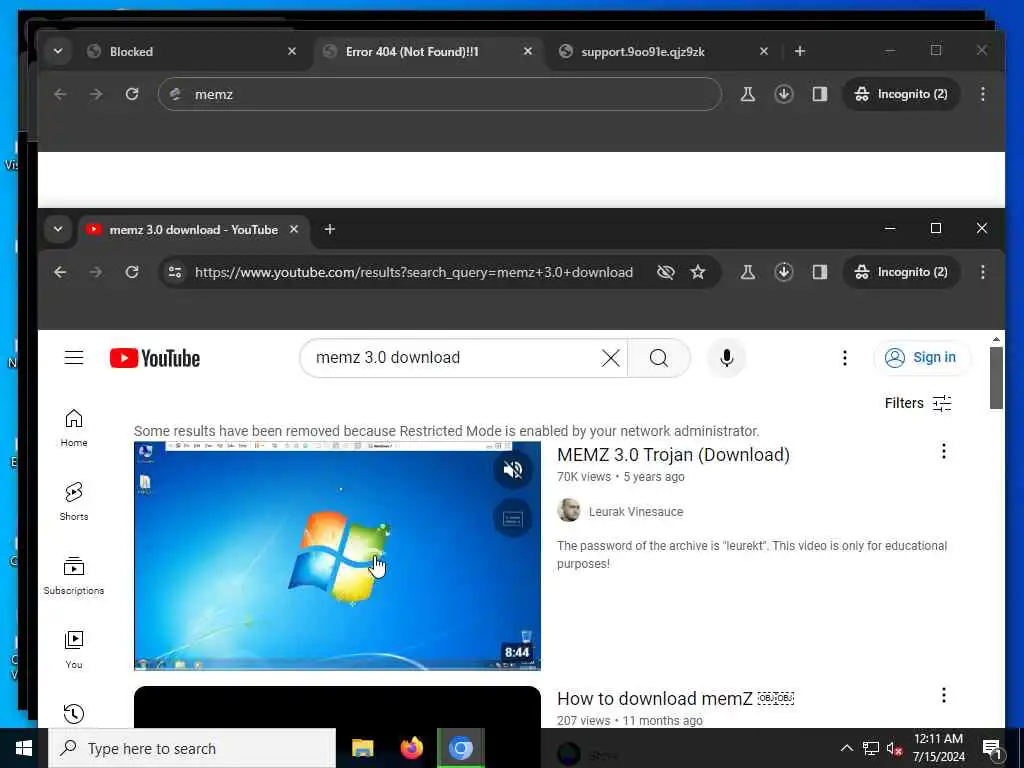Click the YouTube search magnifier button
Screen dimensions: 1024x768
[658, 358]
